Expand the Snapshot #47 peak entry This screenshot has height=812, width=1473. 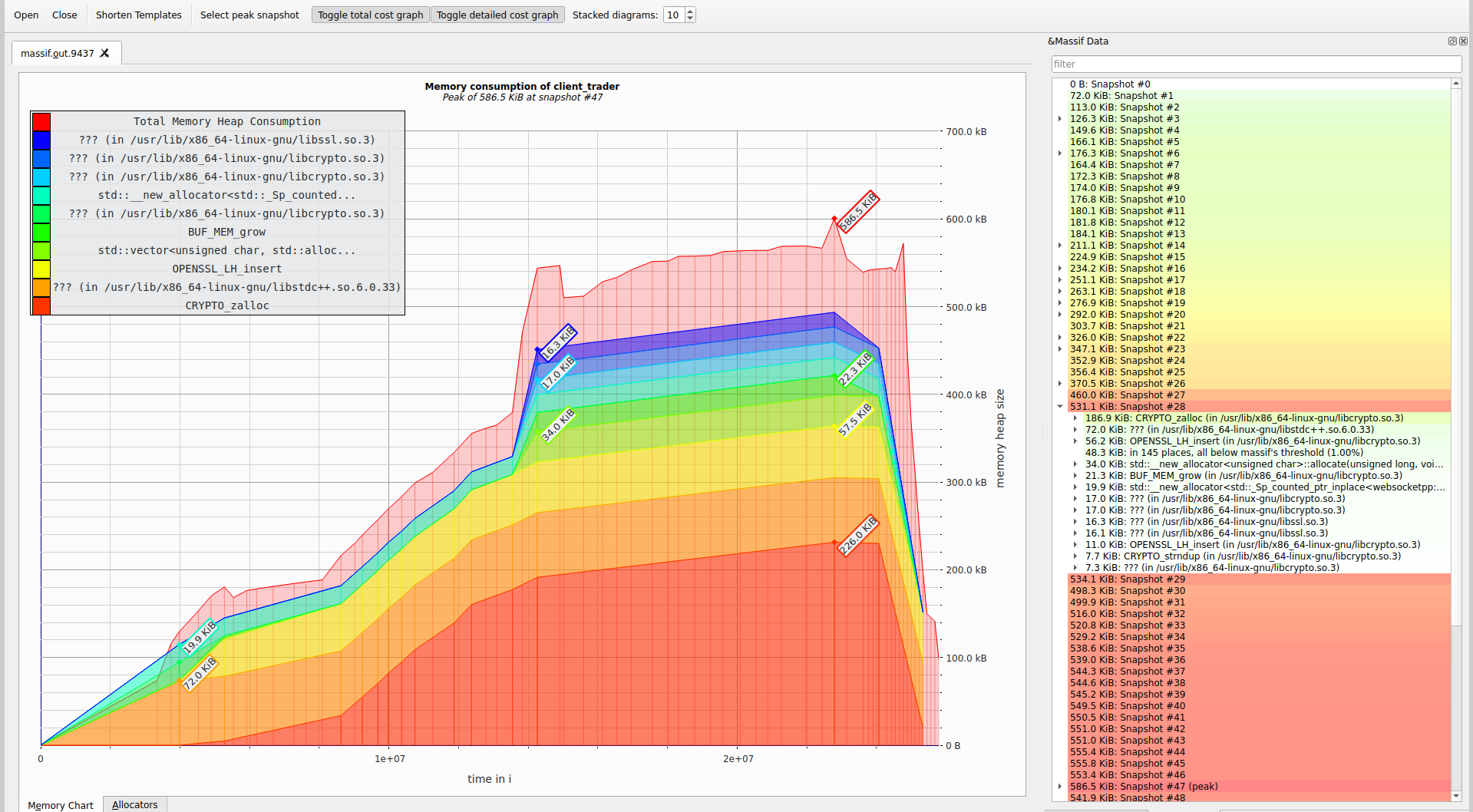pos(1060,787)
